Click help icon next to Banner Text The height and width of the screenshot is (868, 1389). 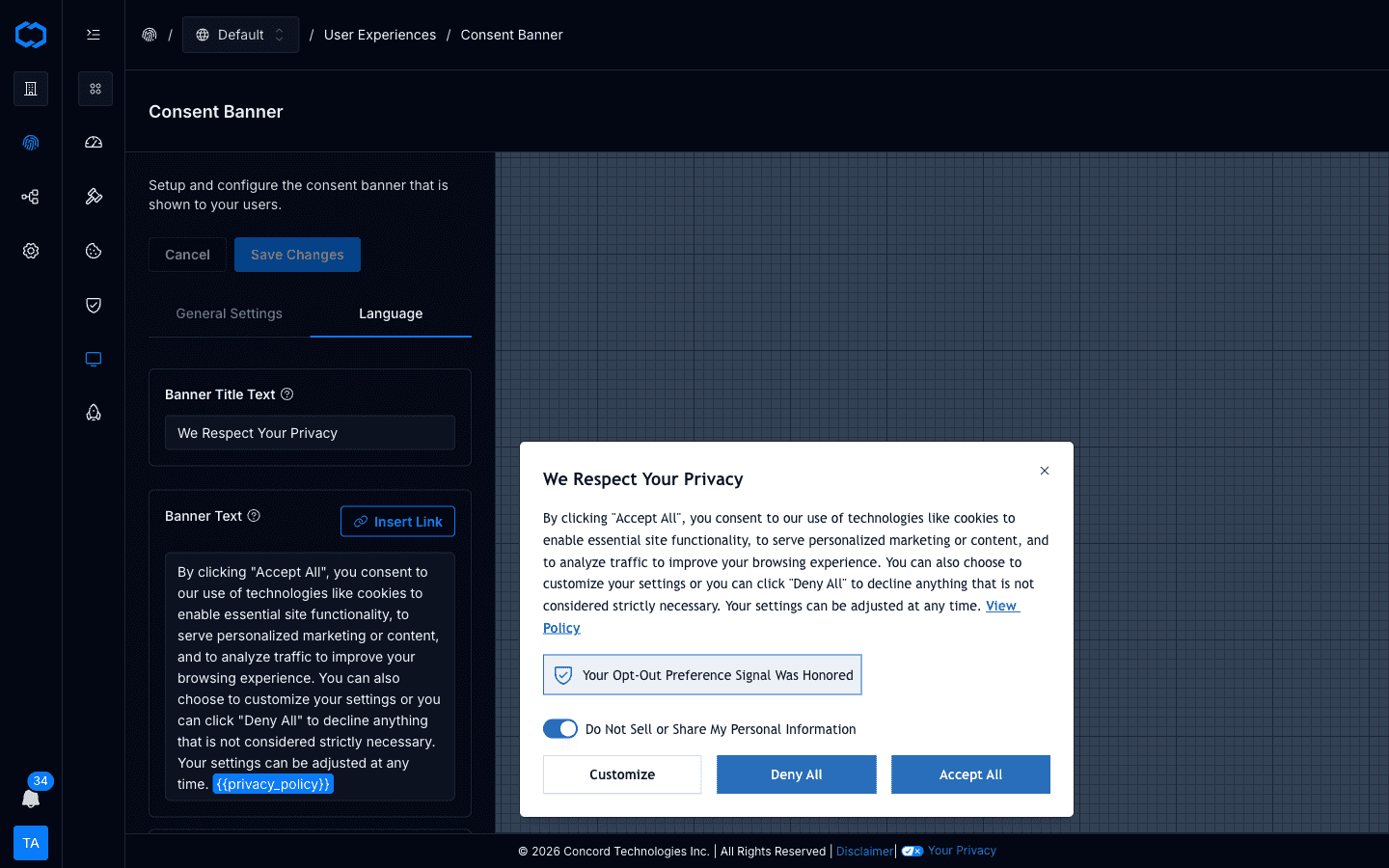(x=254, y=516)
